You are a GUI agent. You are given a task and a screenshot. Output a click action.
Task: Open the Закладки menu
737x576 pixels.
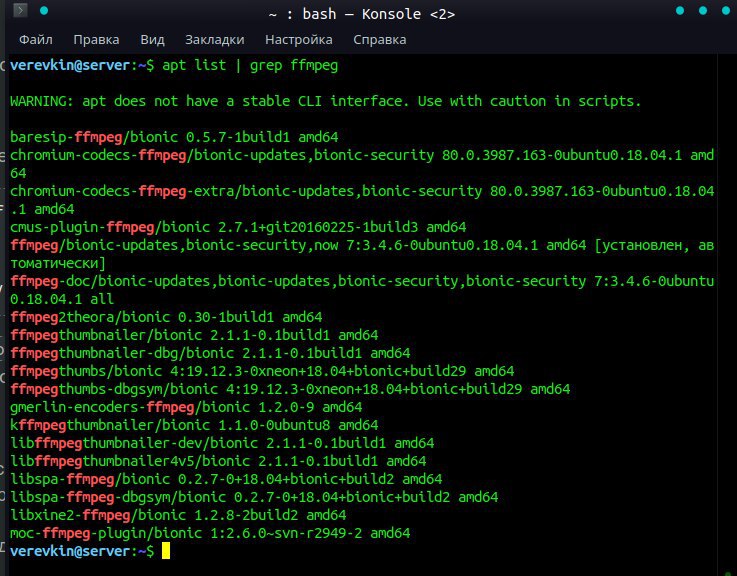click(x=215, y=39)
